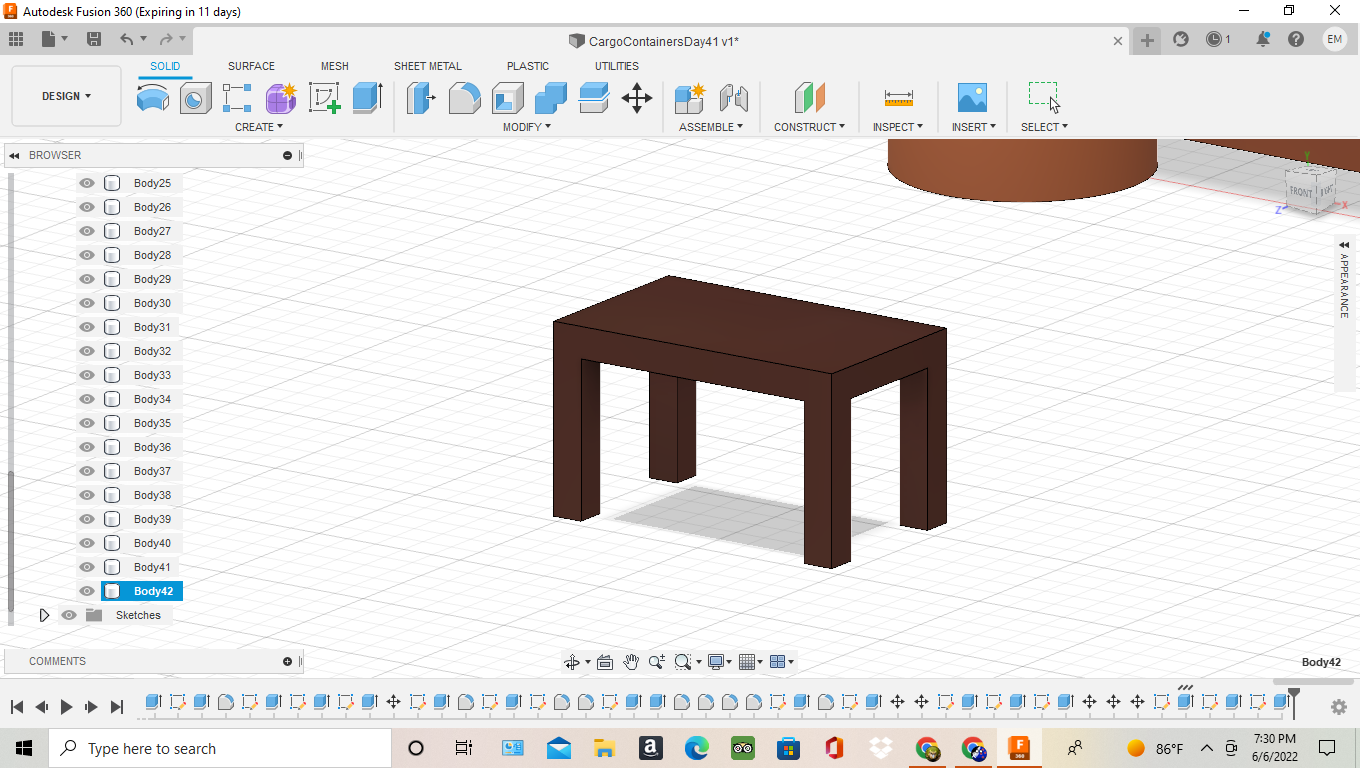This screenshot has height=768, width=1360.
Task: Select the Extrude tool
Action: [368, 98]
